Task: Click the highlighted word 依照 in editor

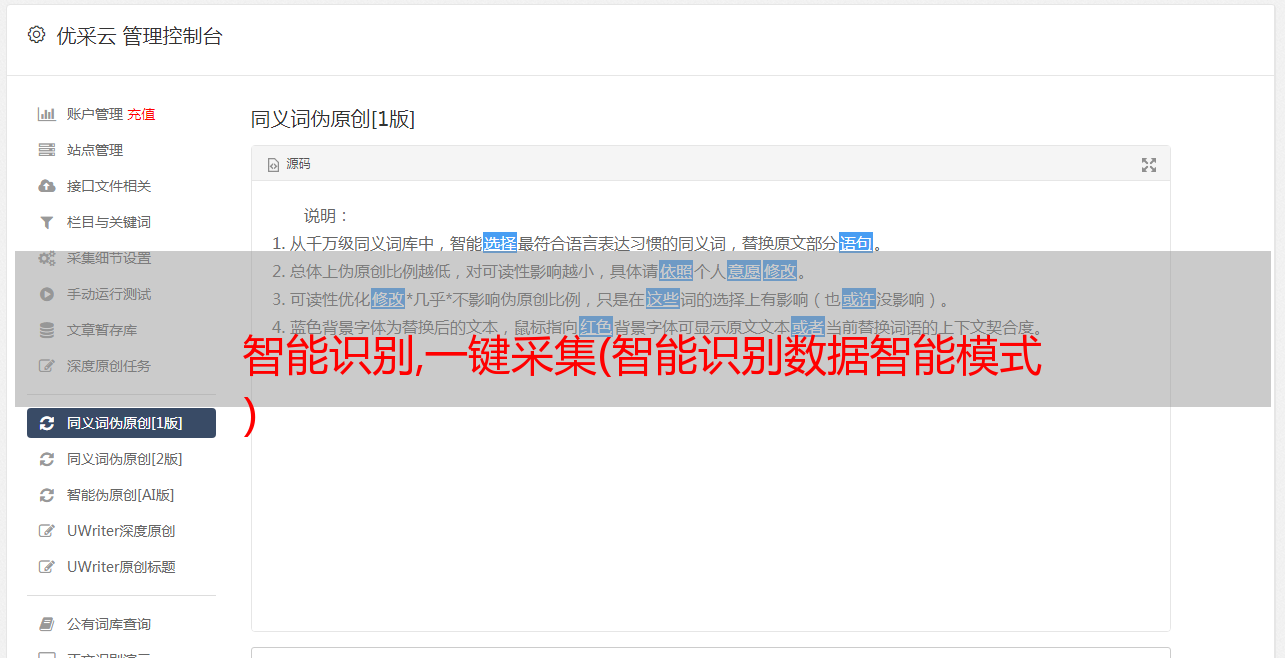Action: [676, 271]
